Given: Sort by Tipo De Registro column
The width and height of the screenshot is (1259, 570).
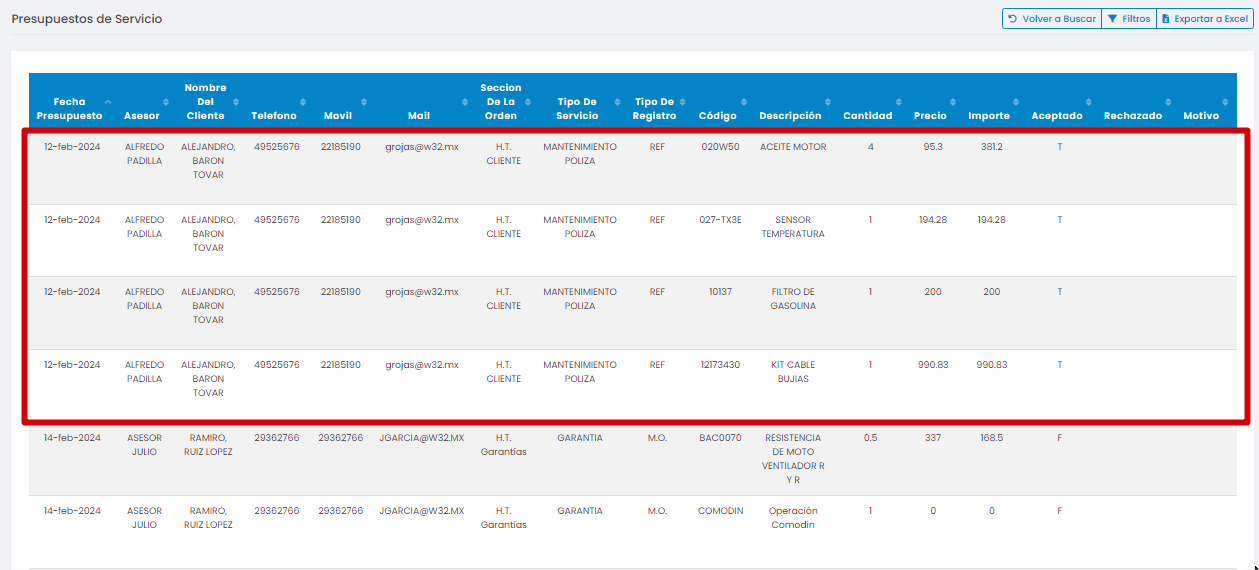Looking at the screenshot, I should click(657, 102).
